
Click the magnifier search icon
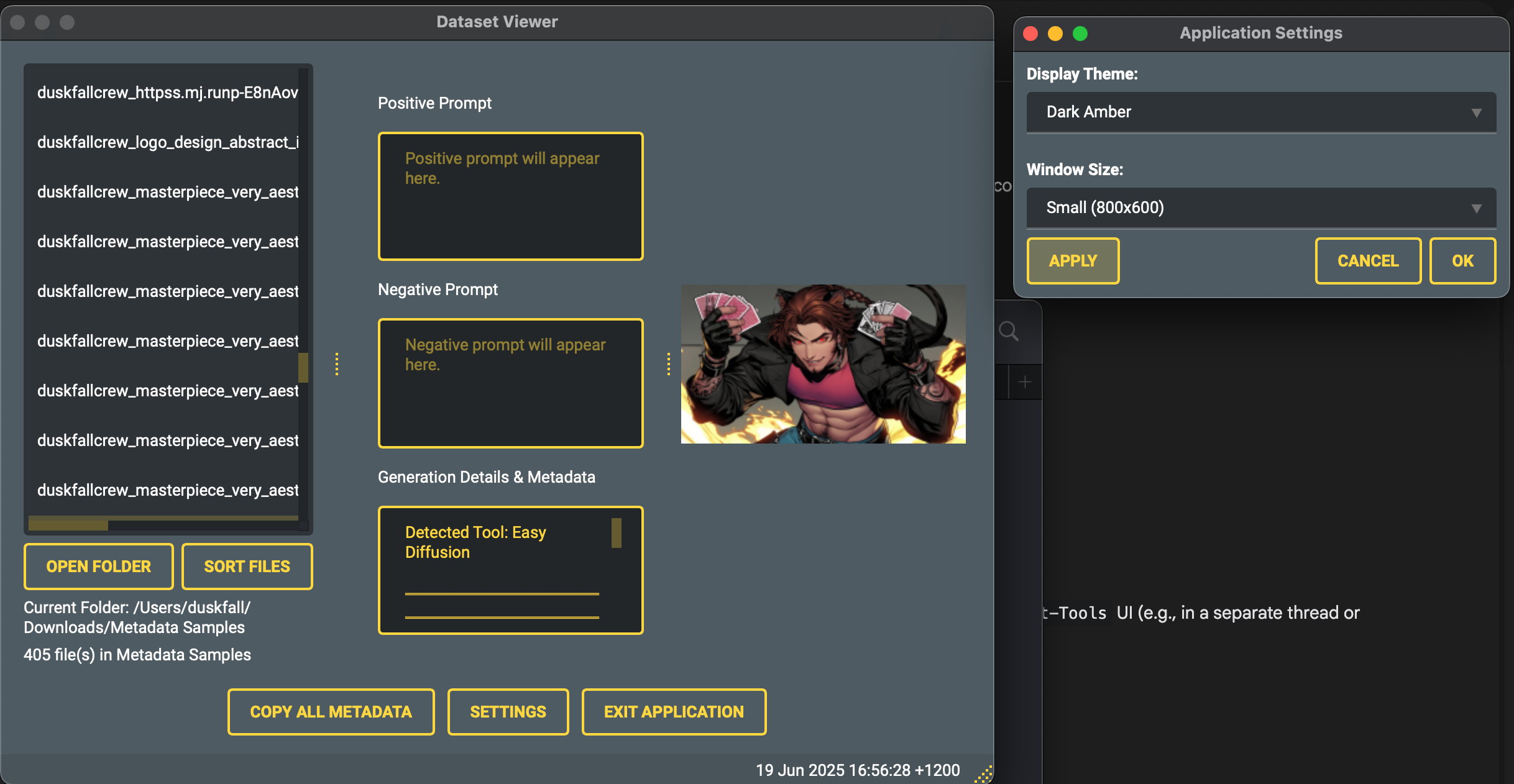pos(1008,331)
